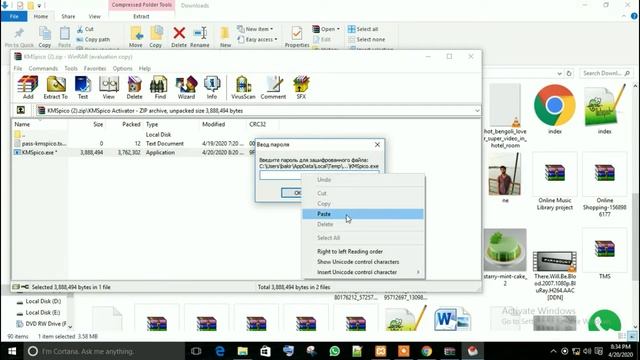Open the WinRAR Commands menu
Screen dimensions: 640x360
click(x=43, y=68)
